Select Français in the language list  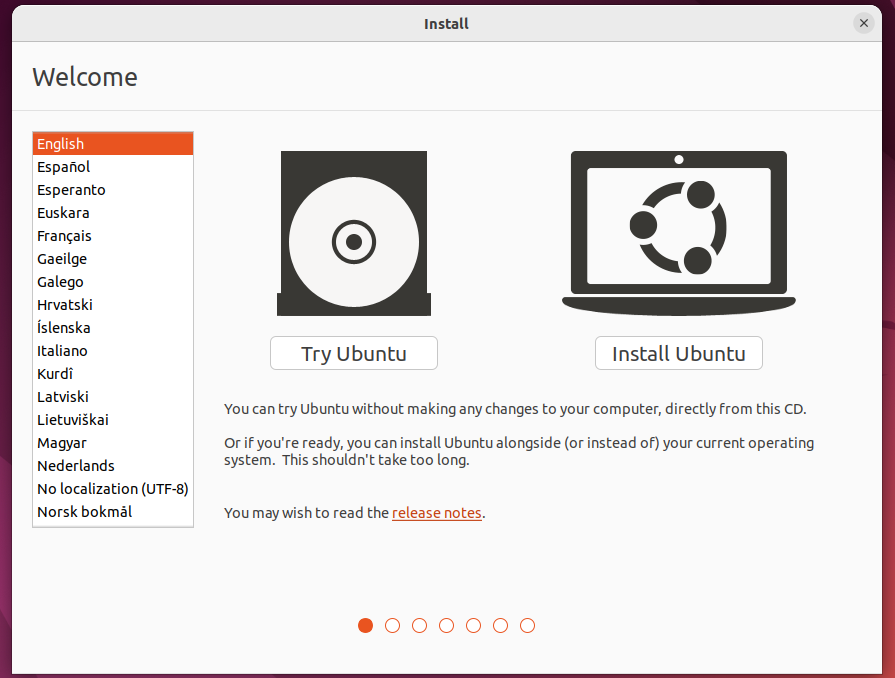pyautogui.click(x=113, y=236)
